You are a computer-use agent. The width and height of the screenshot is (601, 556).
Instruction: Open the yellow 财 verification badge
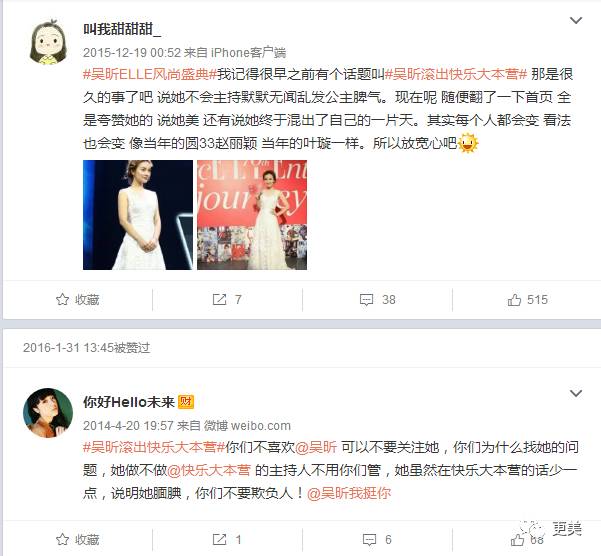(186, 402)
